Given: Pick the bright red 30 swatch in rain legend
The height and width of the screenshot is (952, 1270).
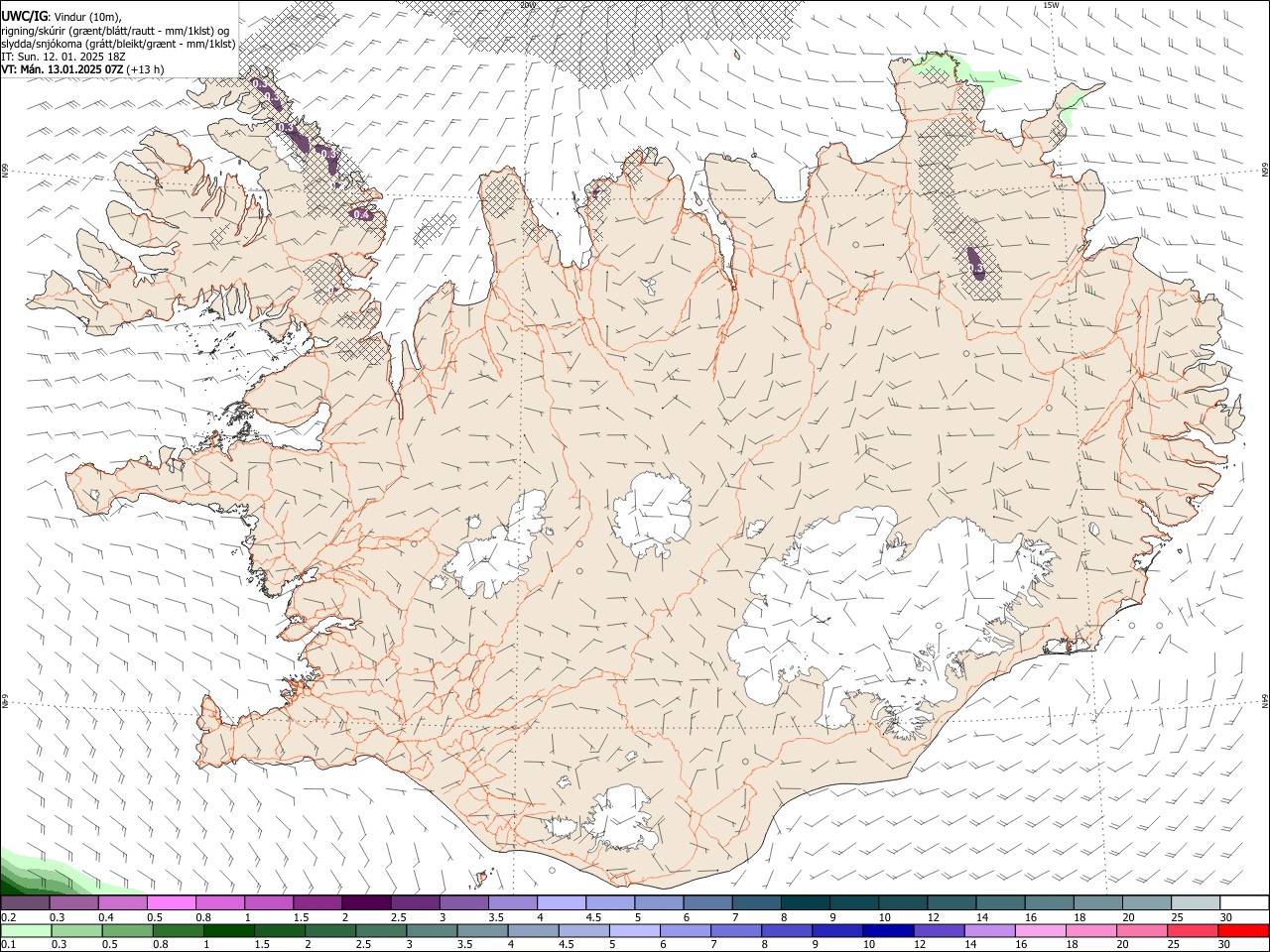Looking at the screenshot, I should coord(1244,930).
